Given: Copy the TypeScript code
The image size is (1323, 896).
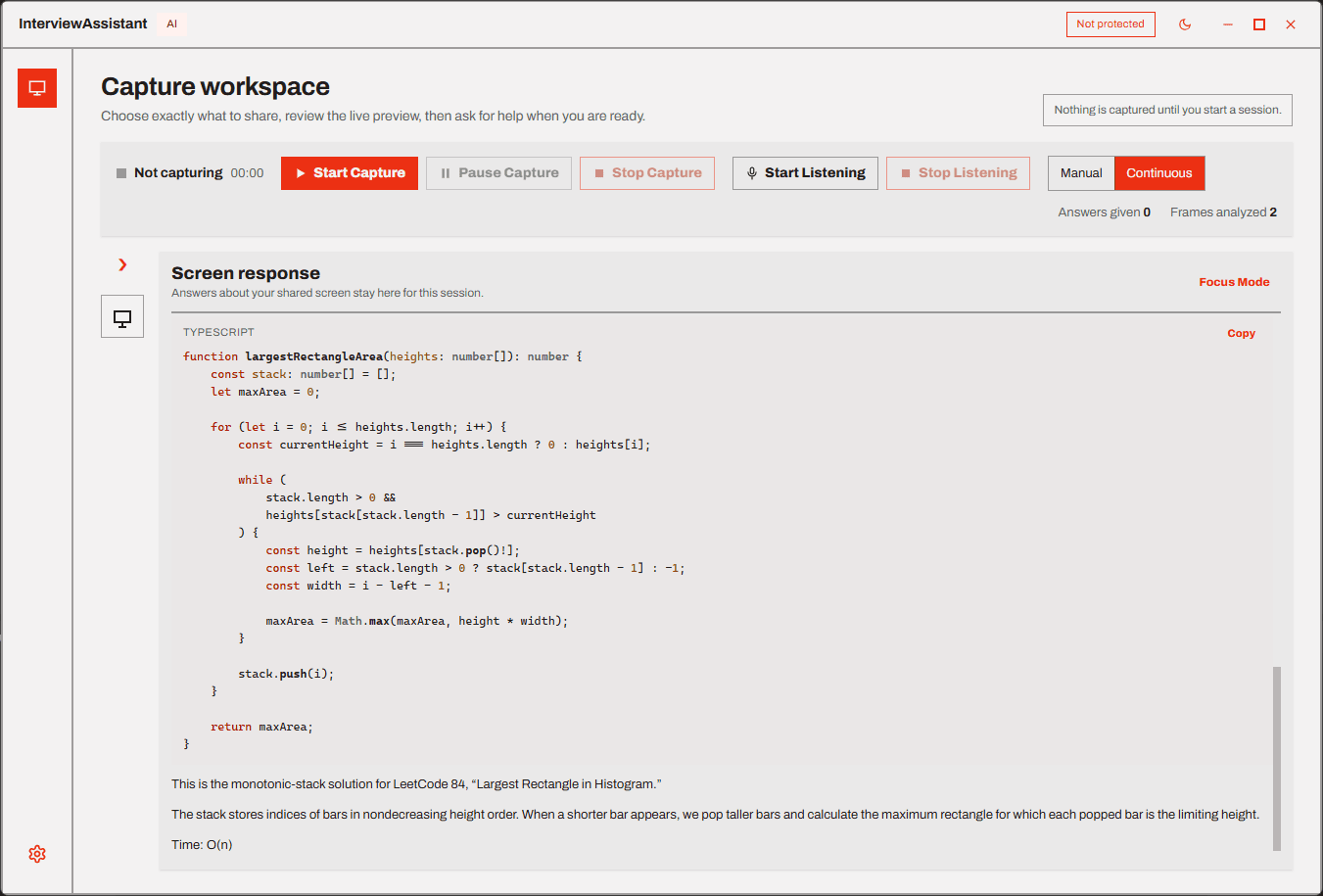Looking at the screenshot, I should pos(1241,333).
